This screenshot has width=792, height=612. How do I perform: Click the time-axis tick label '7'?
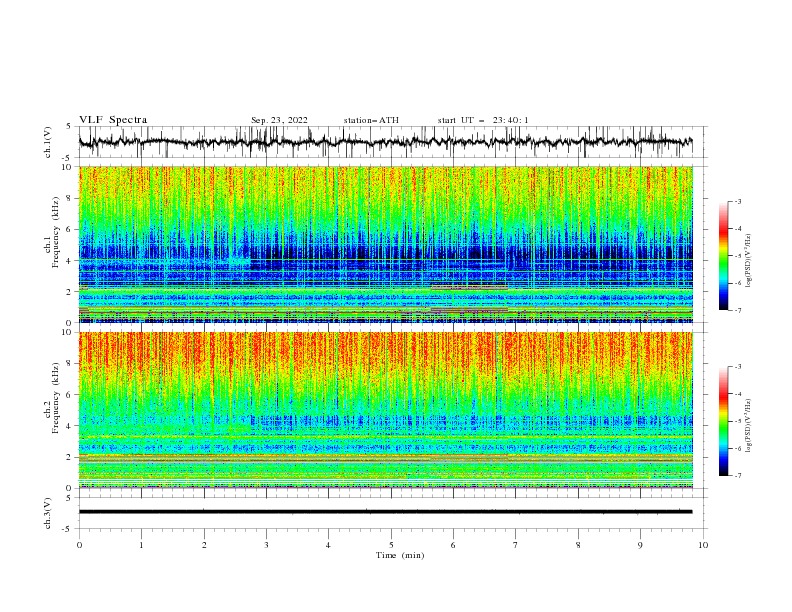pyautogui.click(x=516, y=545)
